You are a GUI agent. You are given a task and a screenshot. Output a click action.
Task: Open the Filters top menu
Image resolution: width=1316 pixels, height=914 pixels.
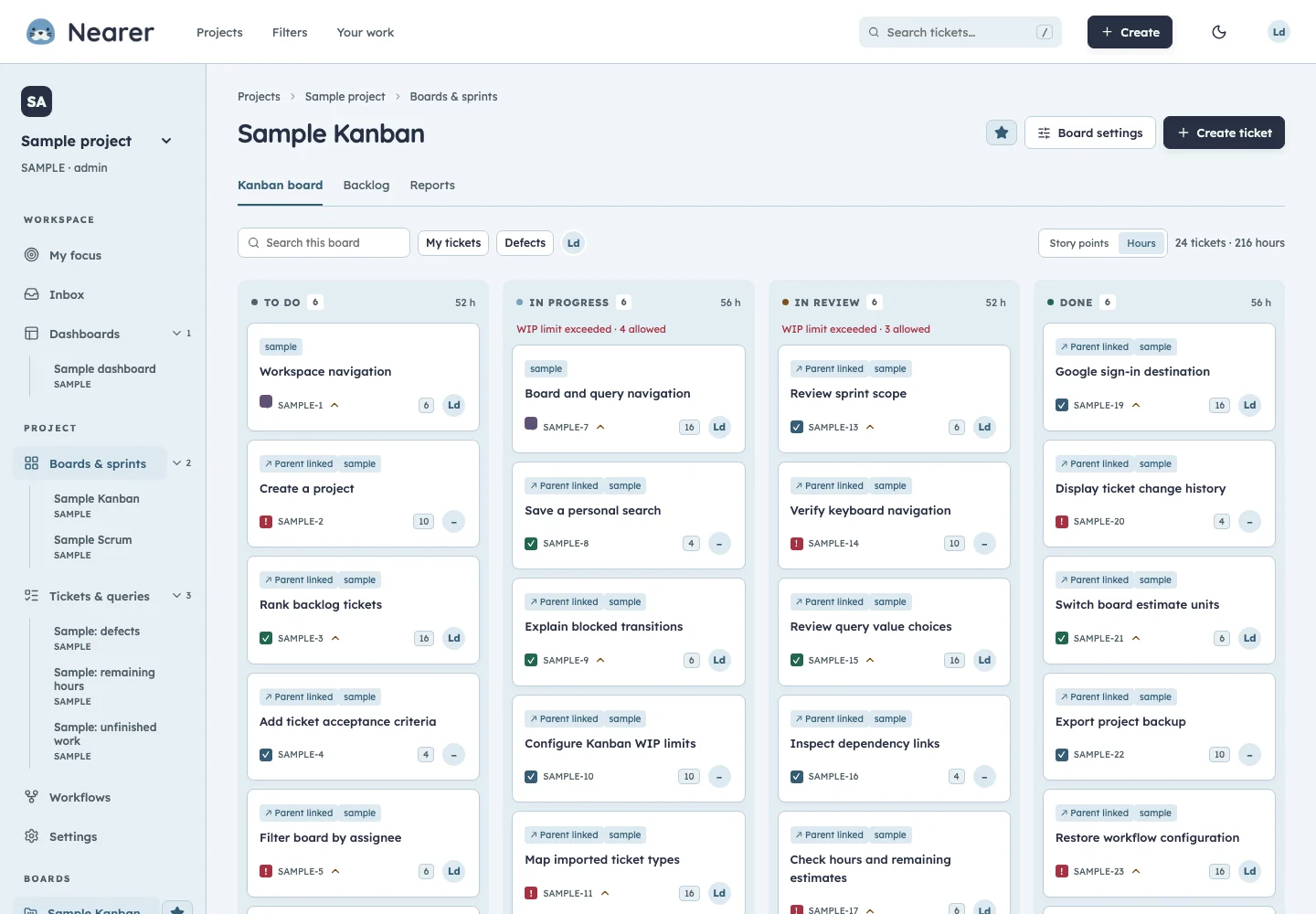click(x=290, y=32)
